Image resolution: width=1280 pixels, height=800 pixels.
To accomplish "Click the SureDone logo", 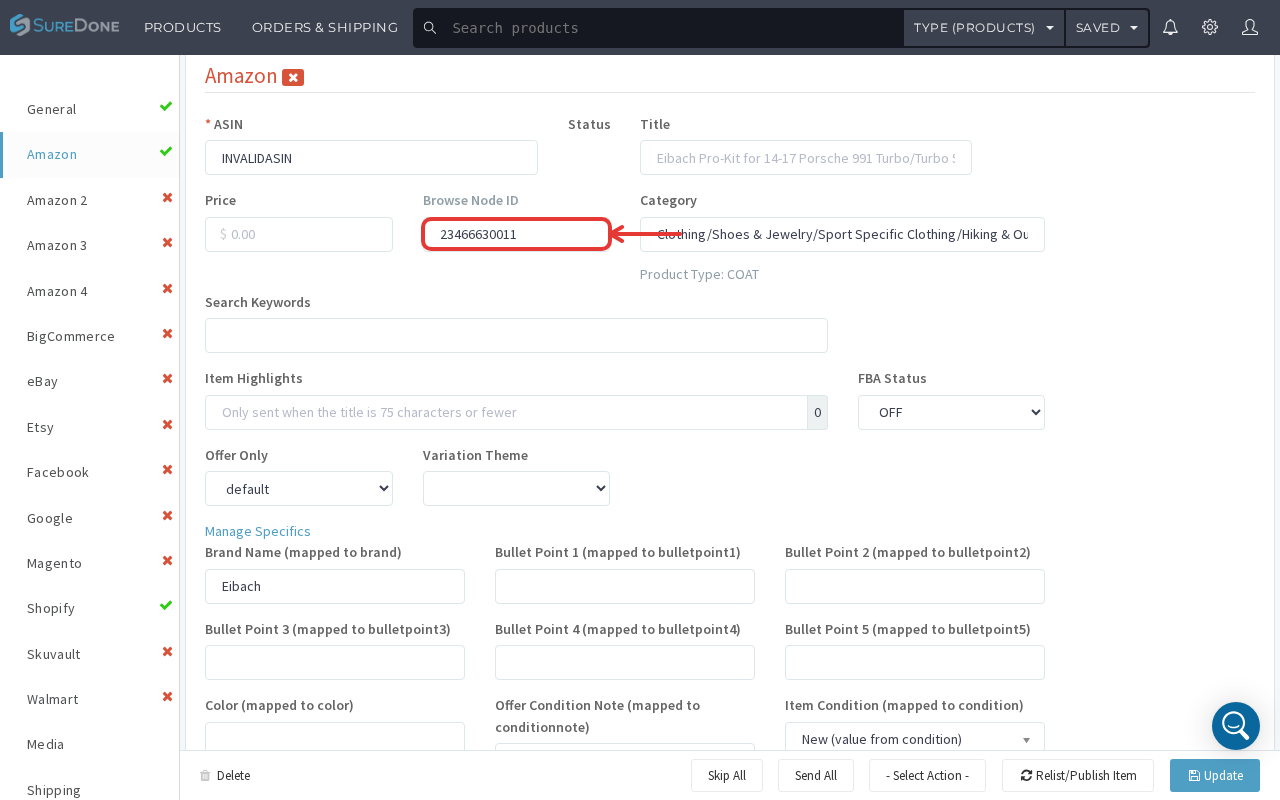I will tap(65, 25).
